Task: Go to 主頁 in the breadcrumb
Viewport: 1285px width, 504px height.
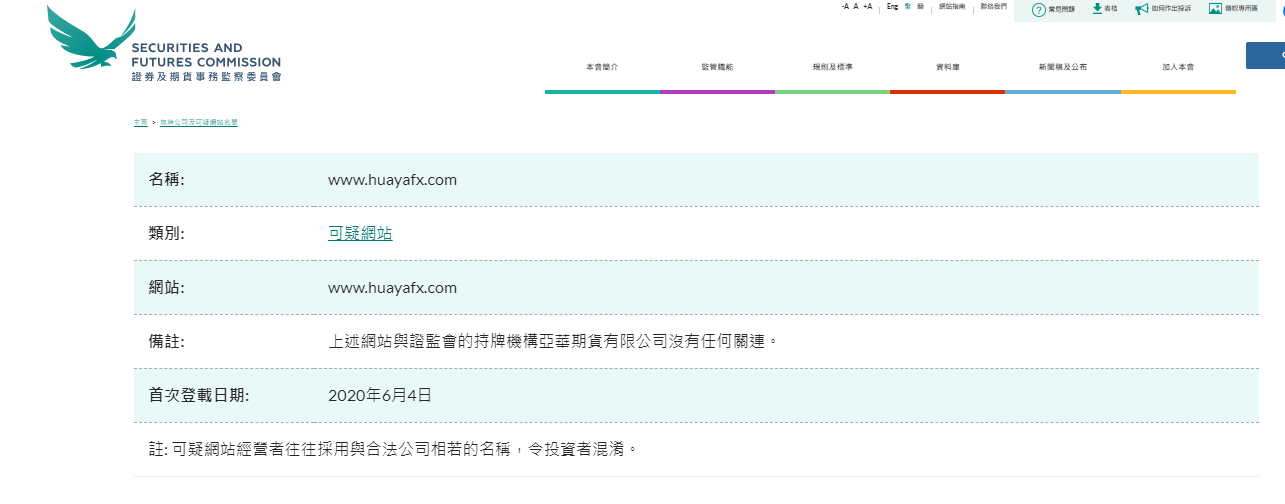Action: (140, 122)
